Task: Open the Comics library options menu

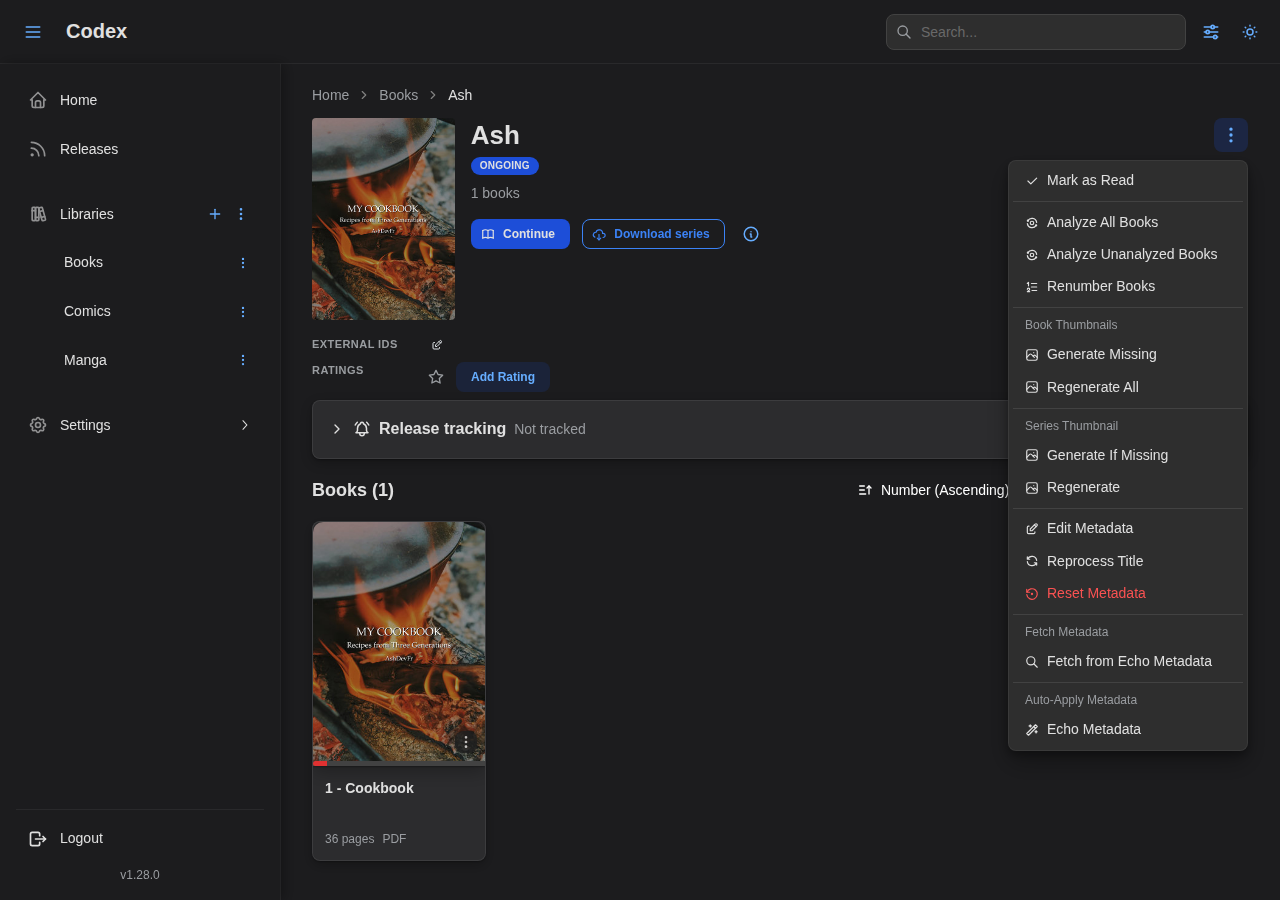Action: tap(242, 312)
